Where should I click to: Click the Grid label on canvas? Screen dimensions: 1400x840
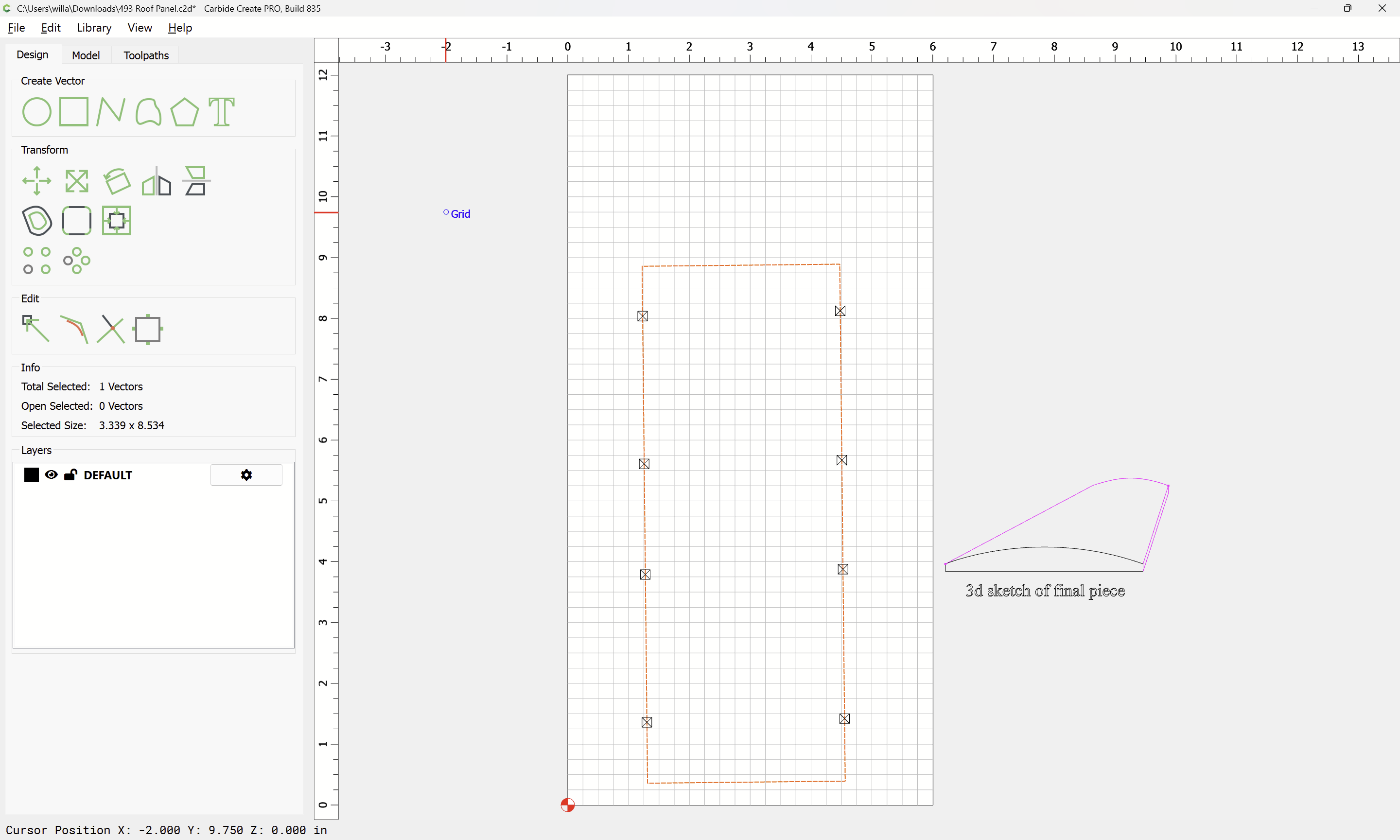(460, 214)
